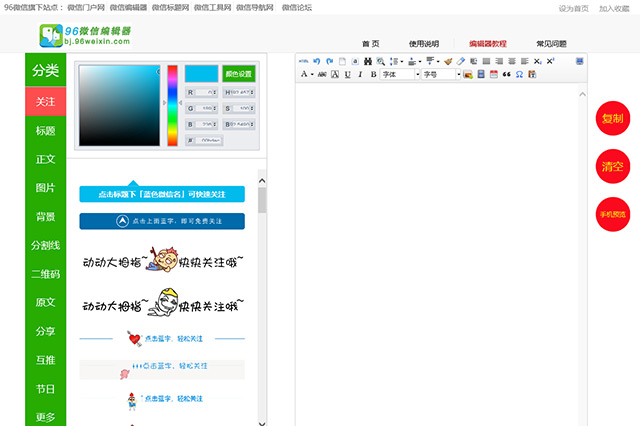The height and width of the screenshot is (426, 640).
Task: Click the red 手机预览 button
Action: [x=613, y=214]
